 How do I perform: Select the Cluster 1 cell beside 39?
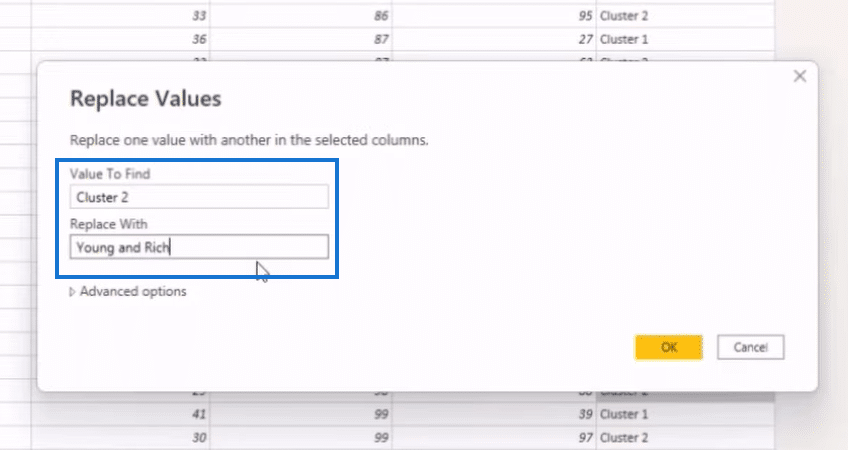pyautogui.click(x=685, y=414)
